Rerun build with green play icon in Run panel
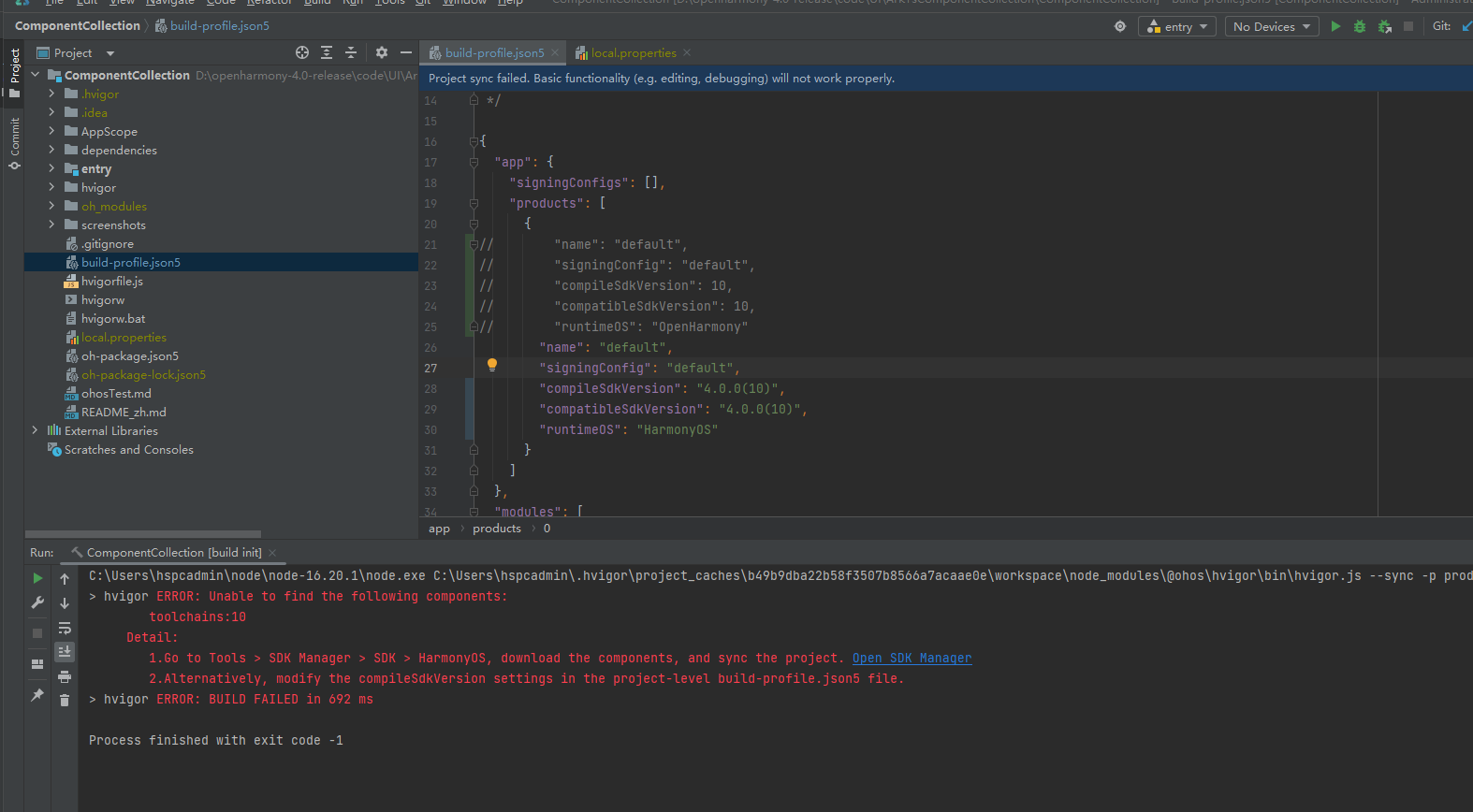1473x812 pixels. [x=37, y=578]
